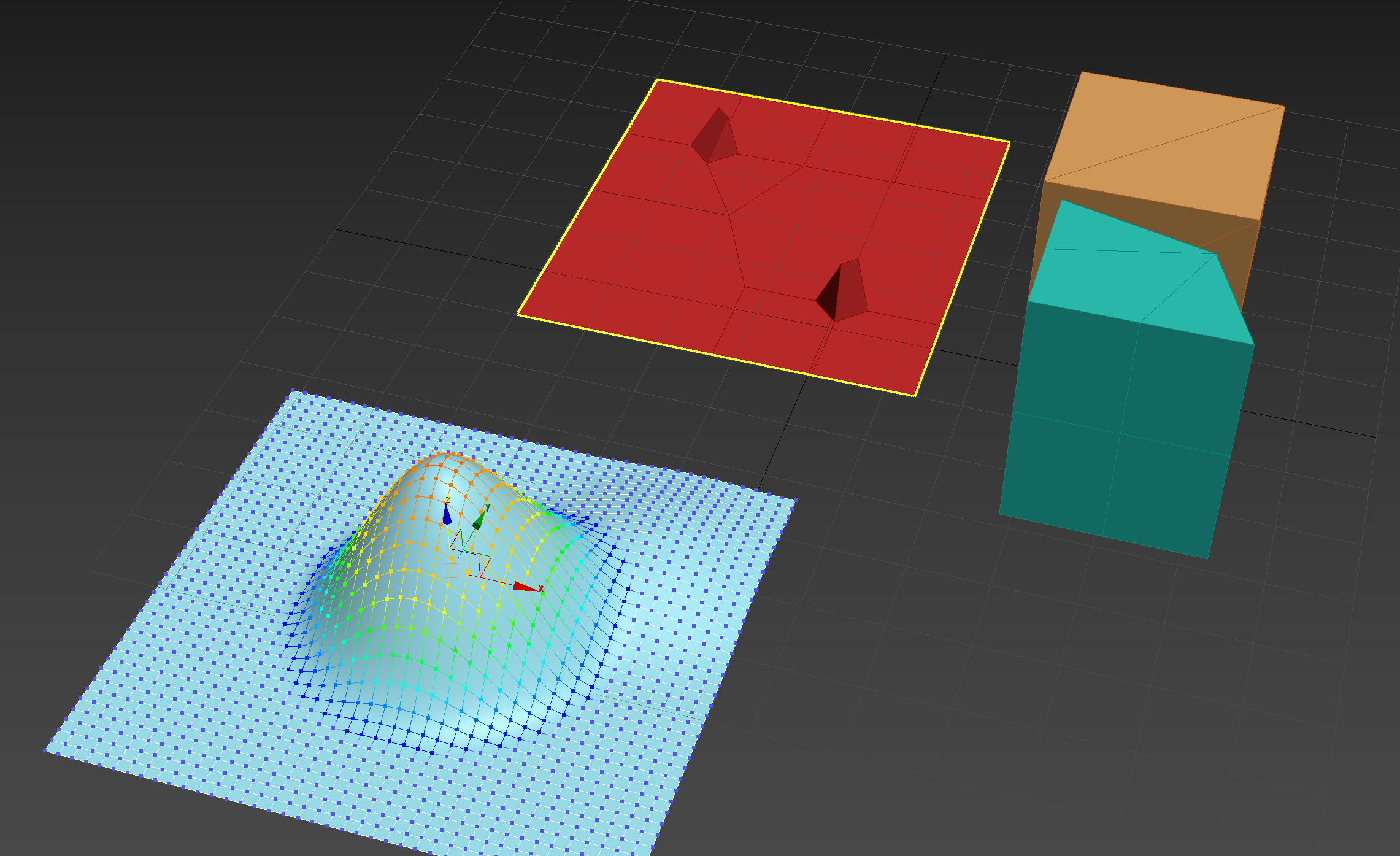
Task: Click the green Y-axis gizmo arrow
Action: click(479, 520)
